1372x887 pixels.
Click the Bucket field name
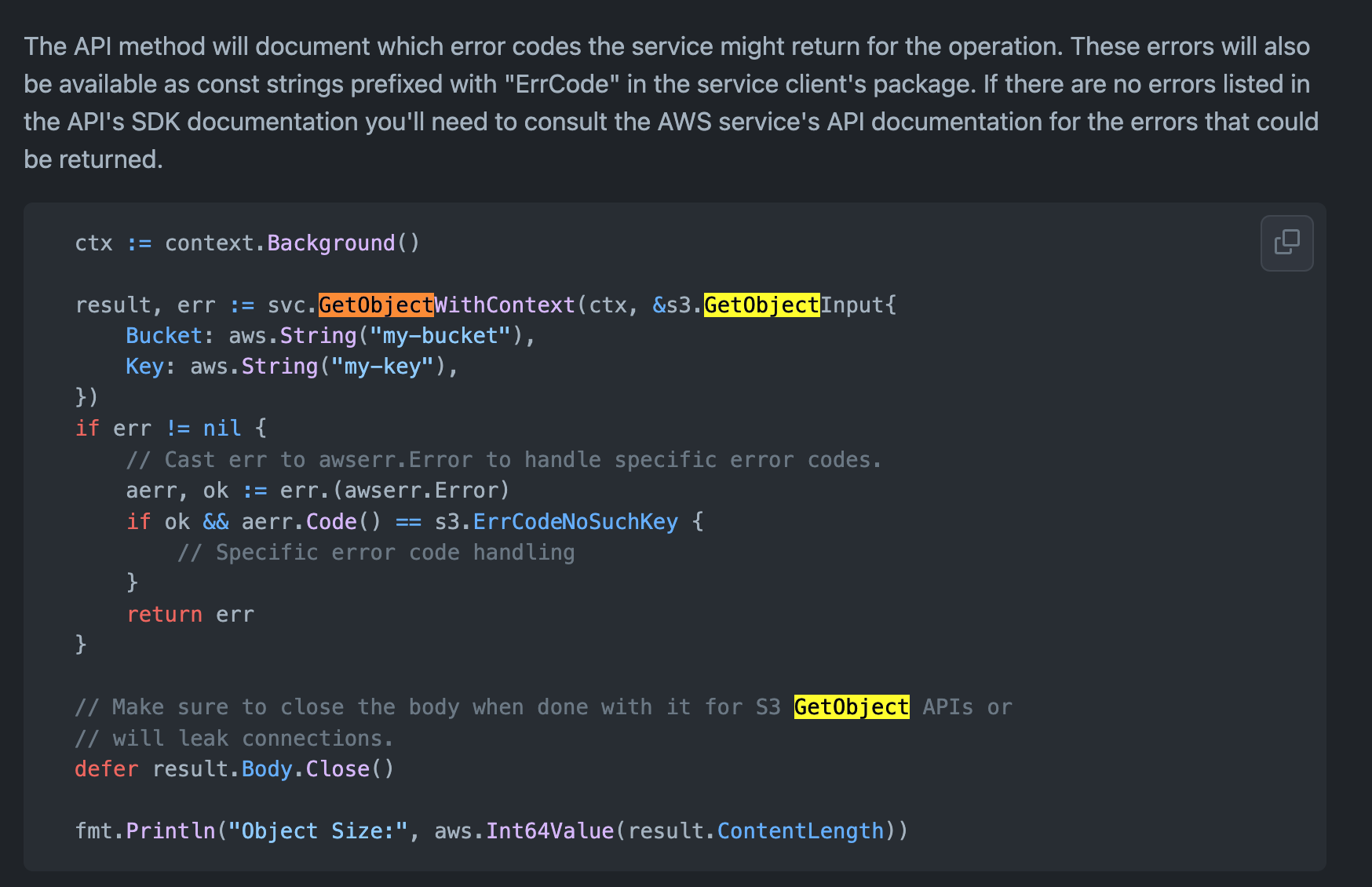164,335
